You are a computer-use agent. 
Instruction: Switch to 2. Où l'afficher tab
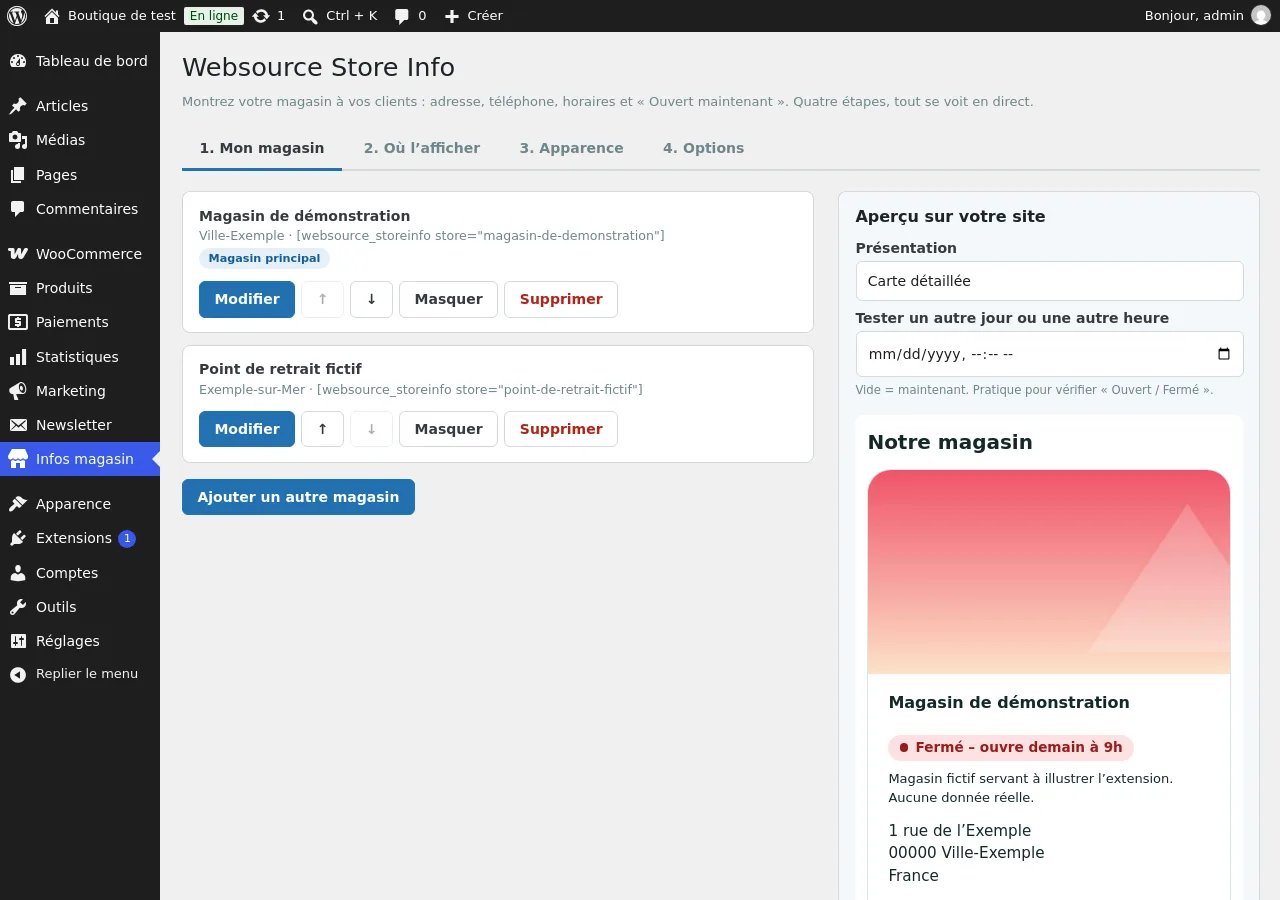pos(422,148)
